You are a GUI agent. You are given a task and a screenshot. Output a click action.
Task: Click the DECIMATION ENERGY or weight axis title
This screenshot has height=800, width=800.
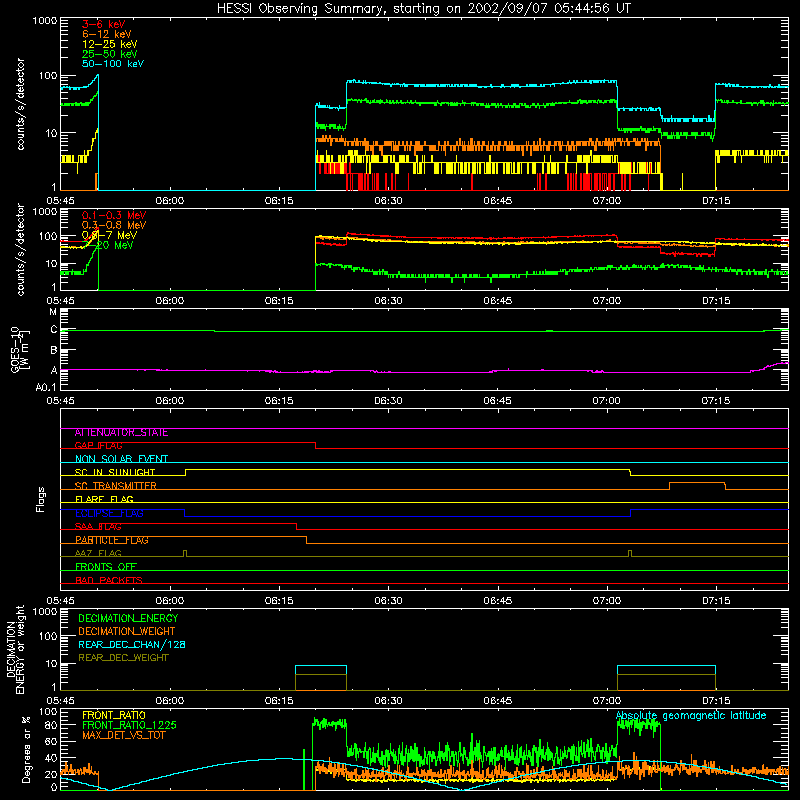click(15, 649)
